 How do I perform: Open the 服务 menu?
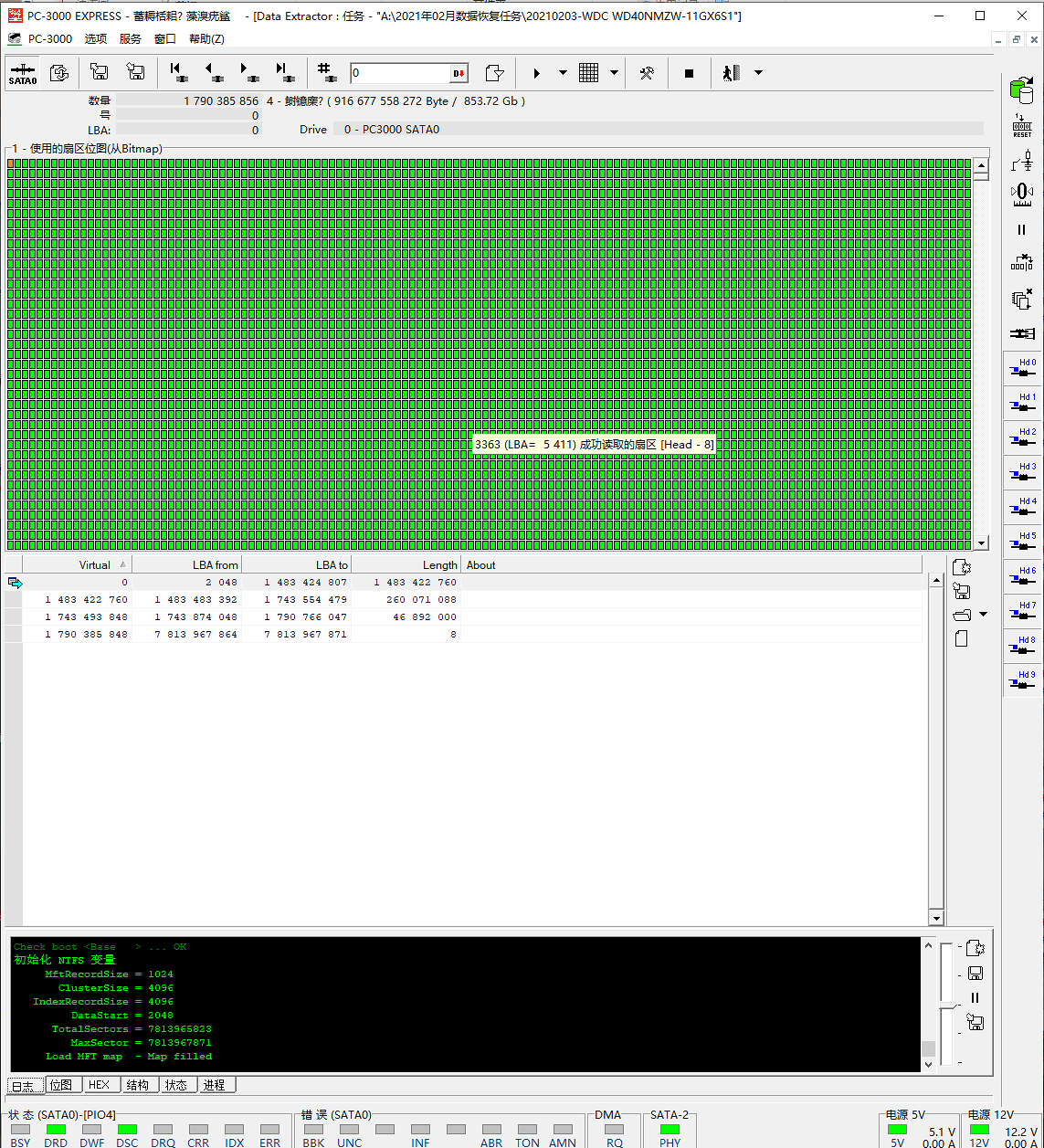(131, 38)
